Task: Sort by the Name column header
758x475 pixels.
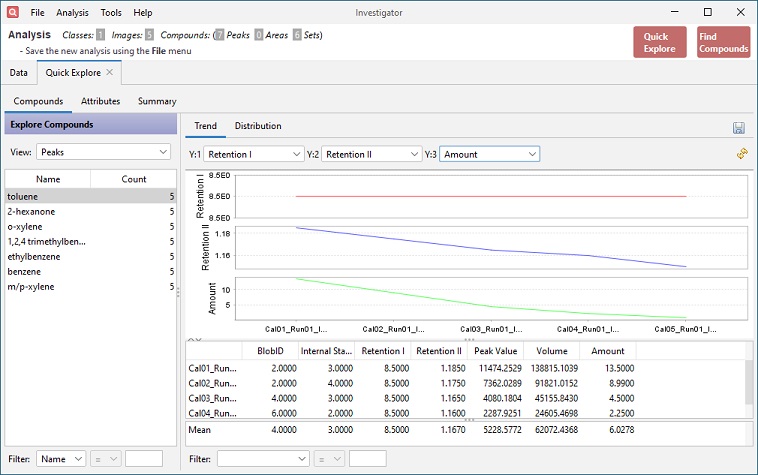Action: point(48,179)
